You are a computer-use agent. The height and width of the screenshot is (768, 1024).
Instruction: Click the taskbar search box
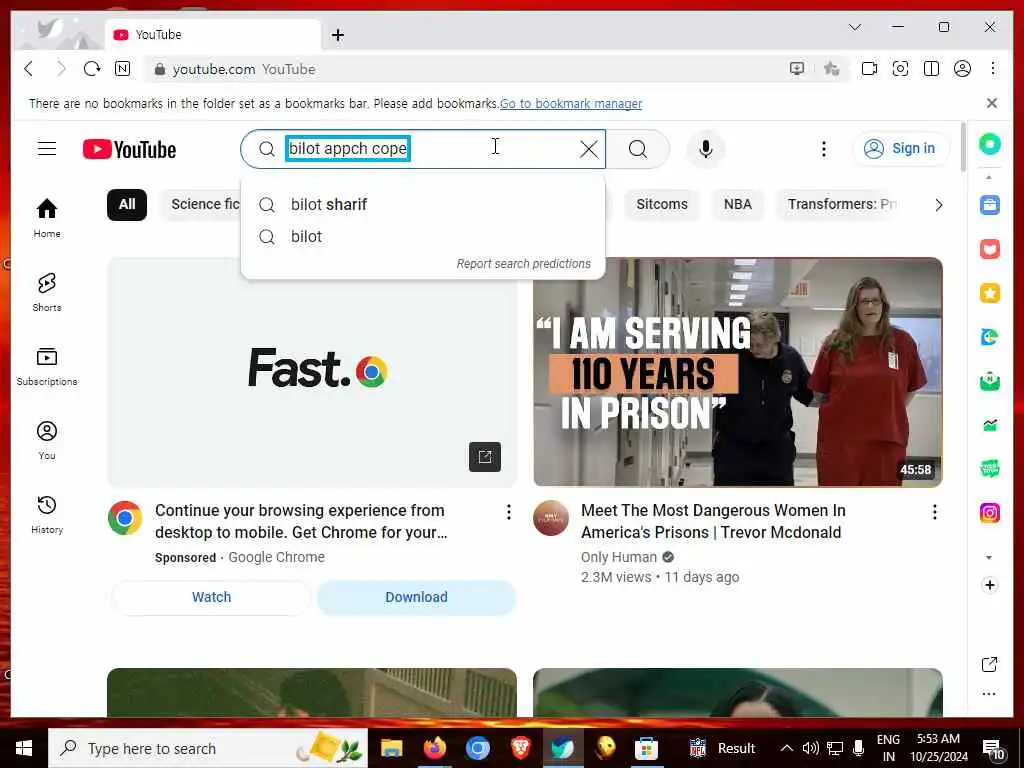point(208,748)
